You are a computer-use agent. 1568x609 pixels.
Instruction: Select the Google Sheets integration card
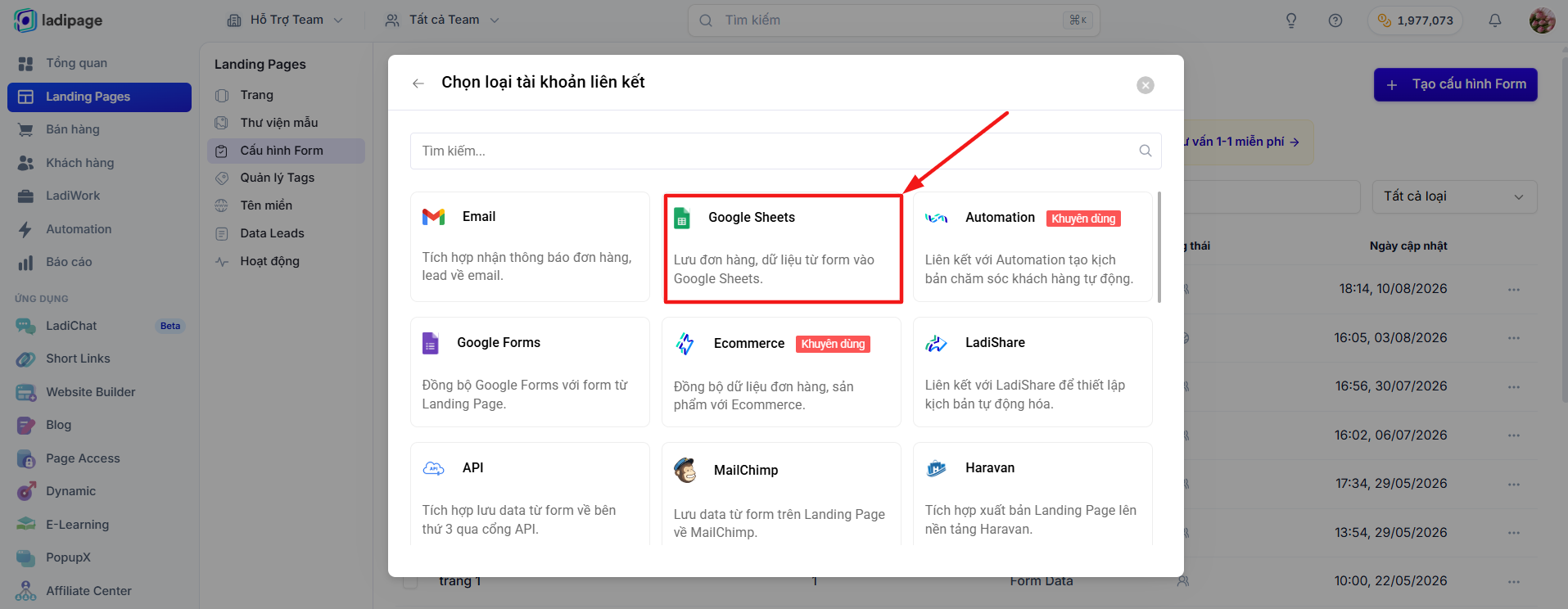coord(782,248)
